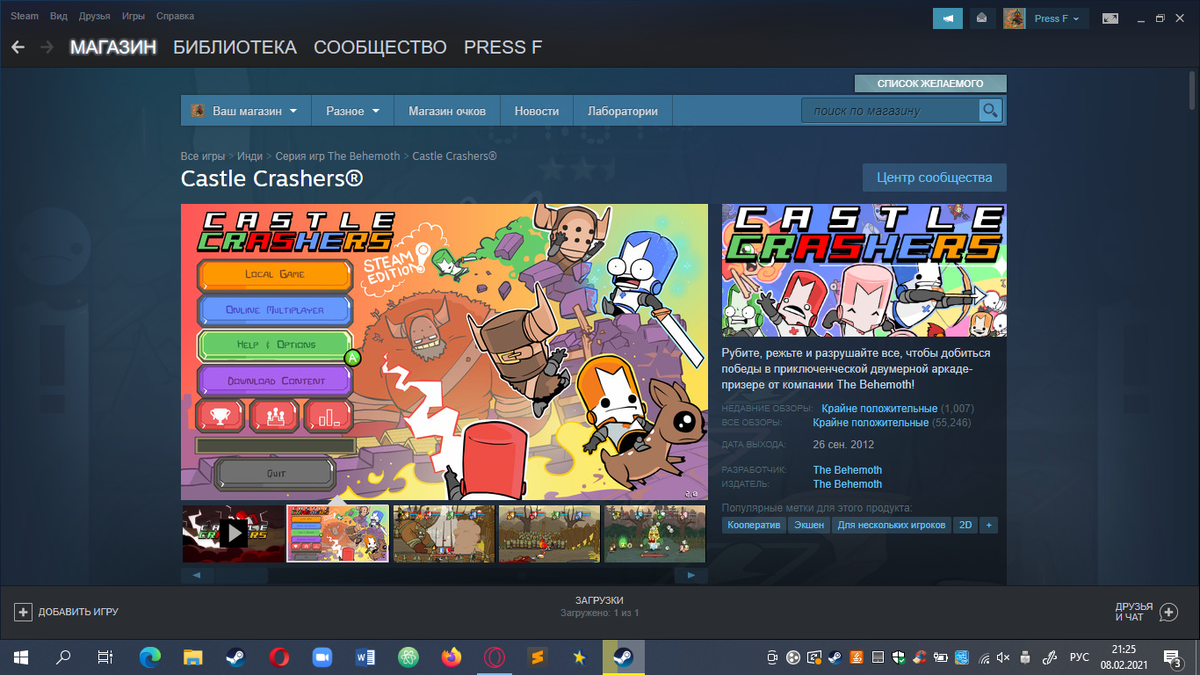The height and width of the screenshot is (675, 1200).
Task: Launch Microsoft Edge from the taskbar
Action: pos(150,657)
